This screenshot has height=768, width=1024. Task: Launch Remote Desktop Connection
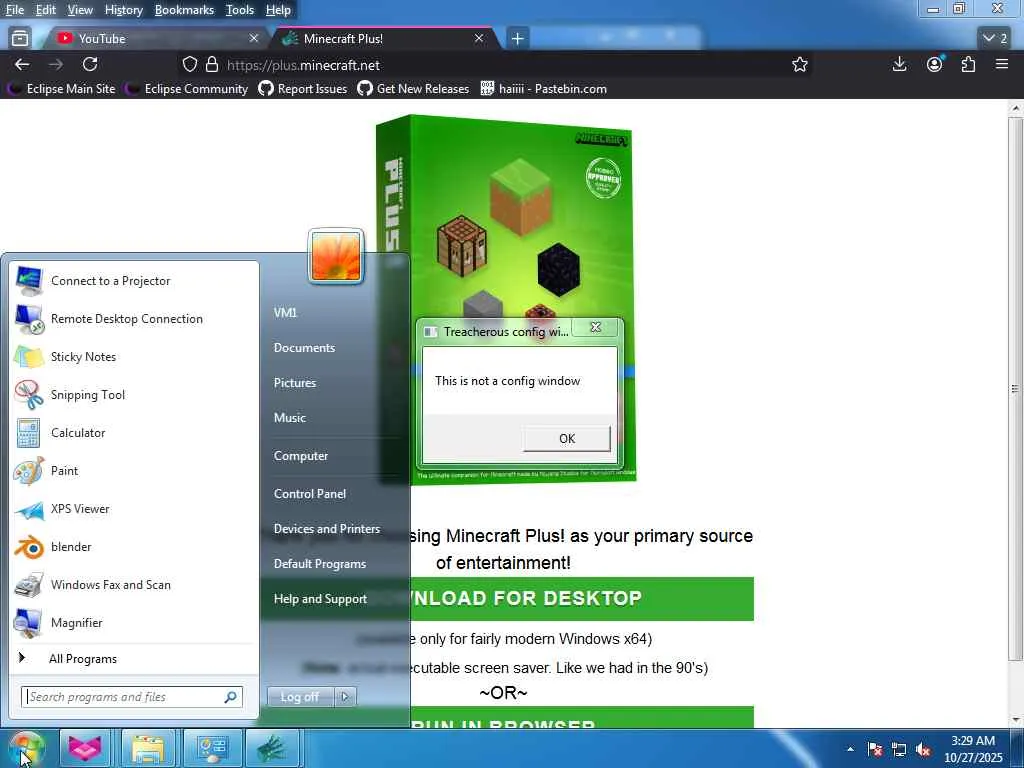coord(134,319)
